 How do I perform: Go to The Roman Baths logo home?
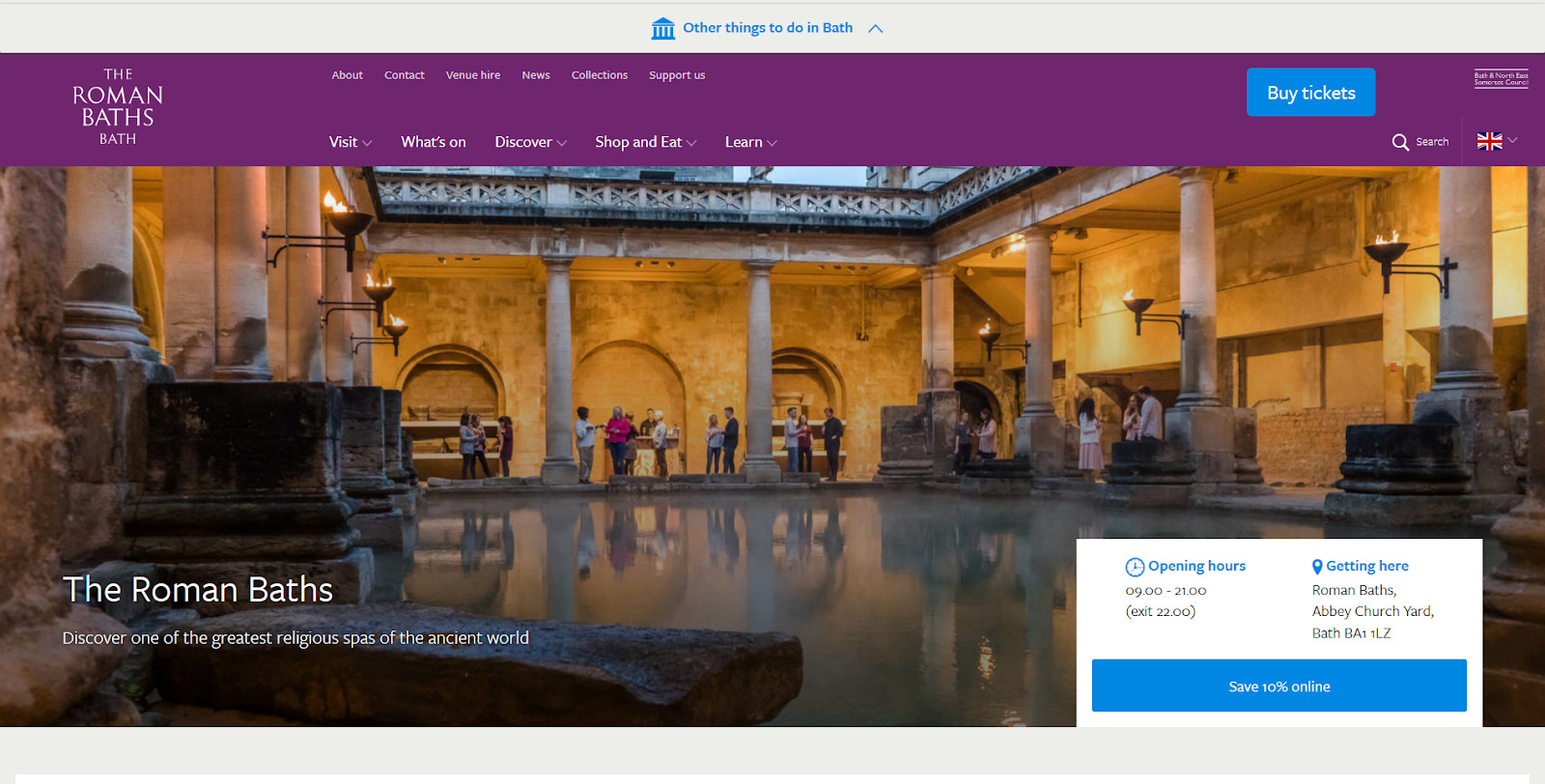coord(118,106)
